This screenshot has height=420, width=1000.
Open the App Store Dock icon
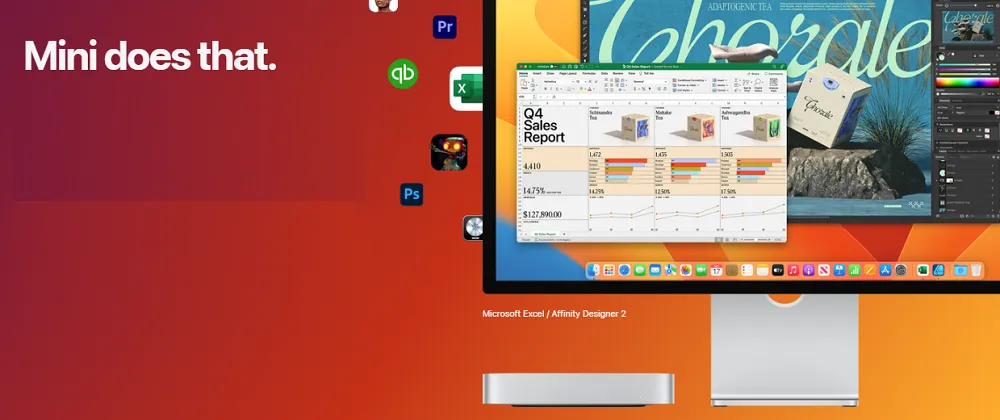(885, 270)
